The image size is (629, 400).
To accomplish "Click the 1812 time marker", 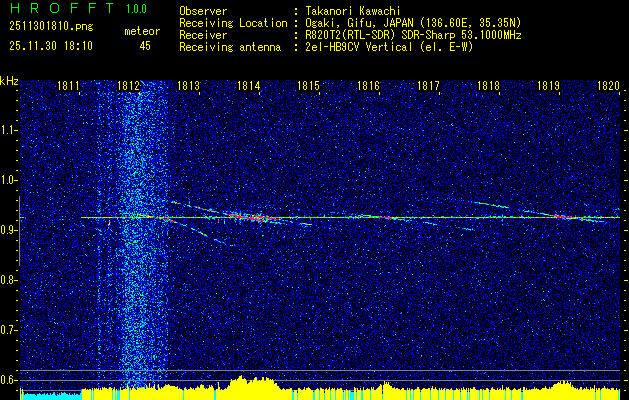I will tap(128, 85).
